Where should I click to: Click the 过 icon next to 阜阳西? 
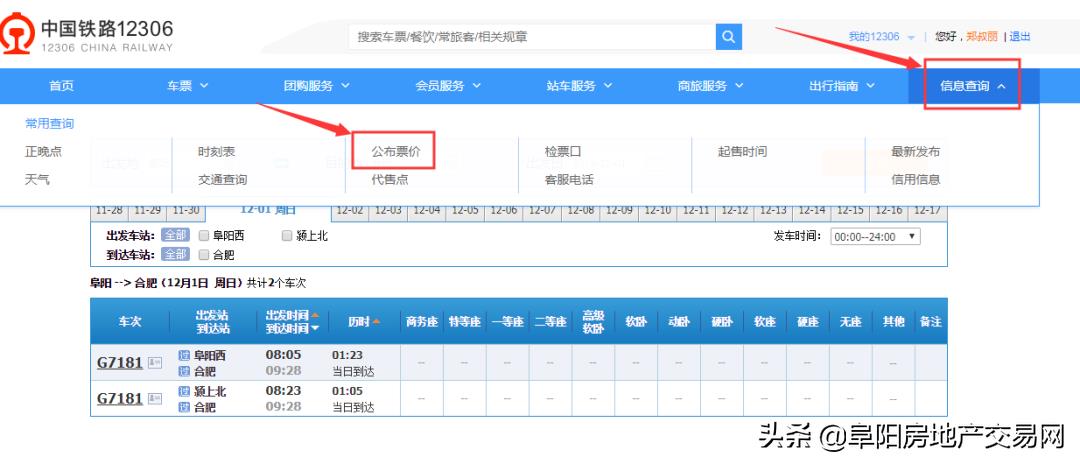coord(184,355)
